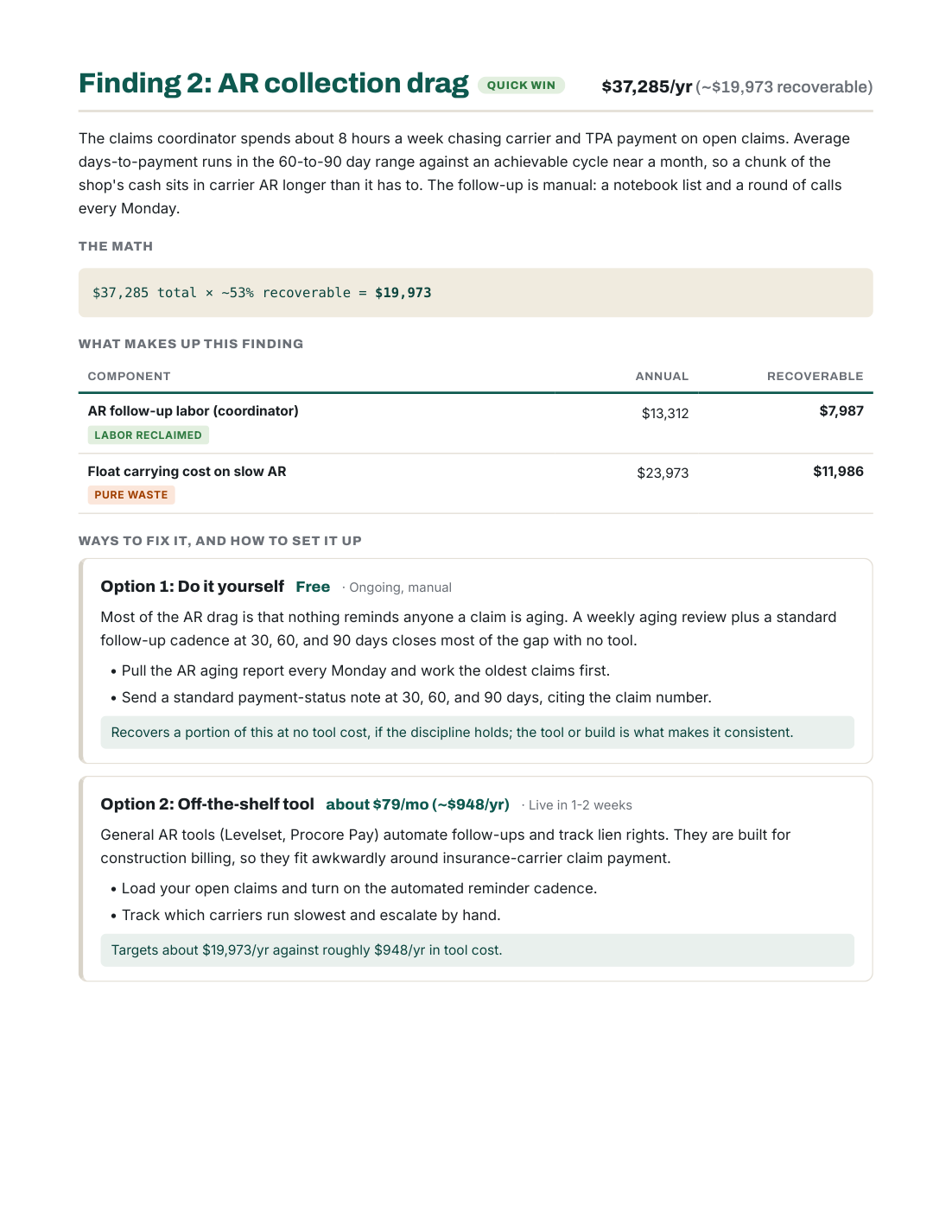Select the COMPONENT column header

coord(129,376)
